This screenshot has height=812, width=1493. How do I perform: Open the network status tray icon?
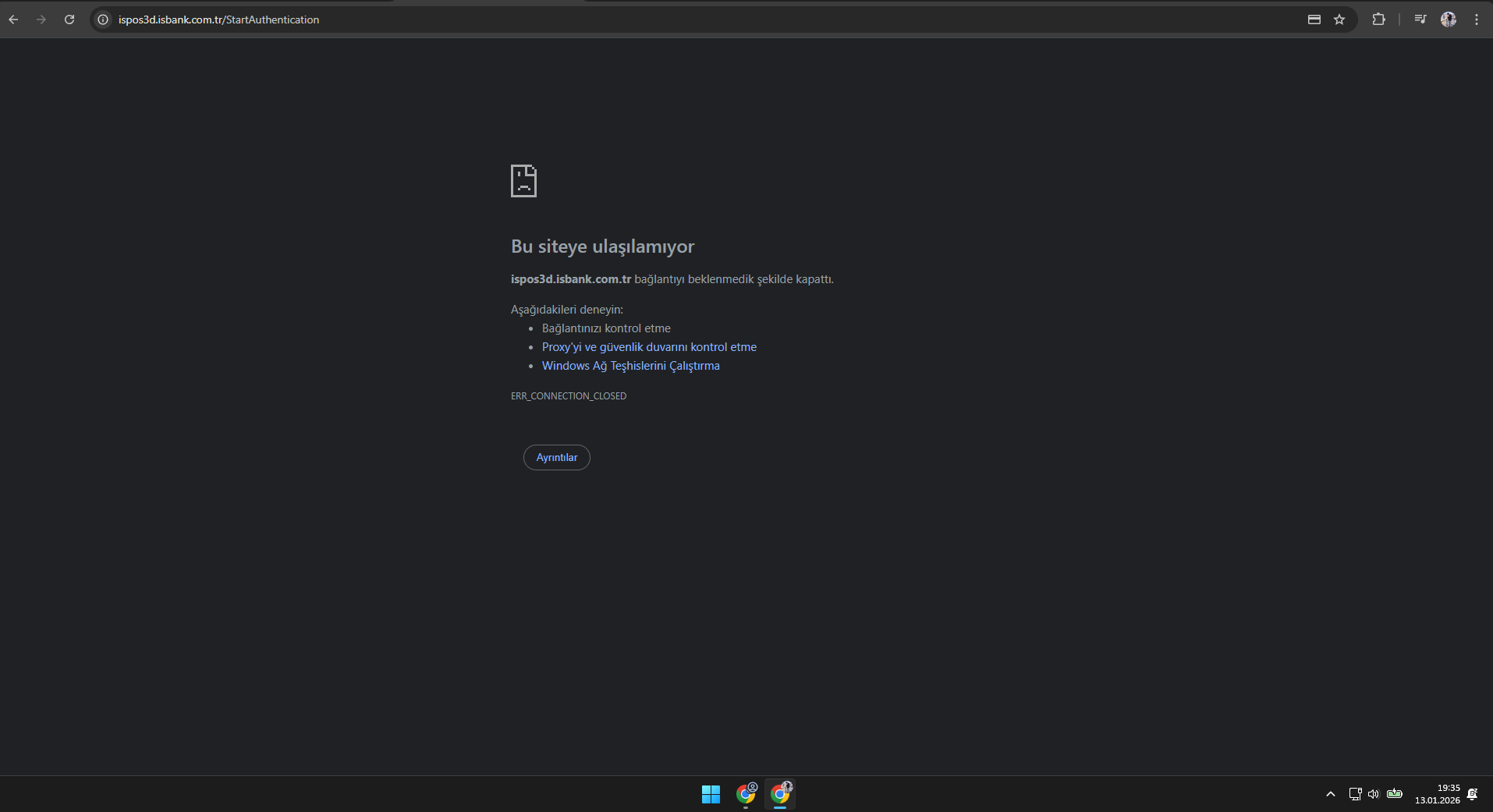coord(1355,794)
